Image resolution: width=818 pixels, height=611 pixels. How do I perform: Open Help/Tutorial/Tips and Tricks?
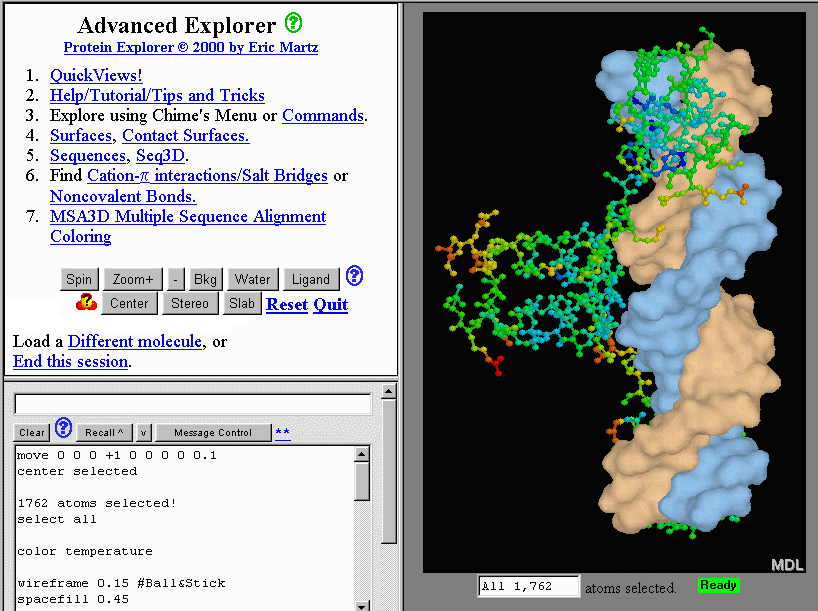[x=157, y=95]
